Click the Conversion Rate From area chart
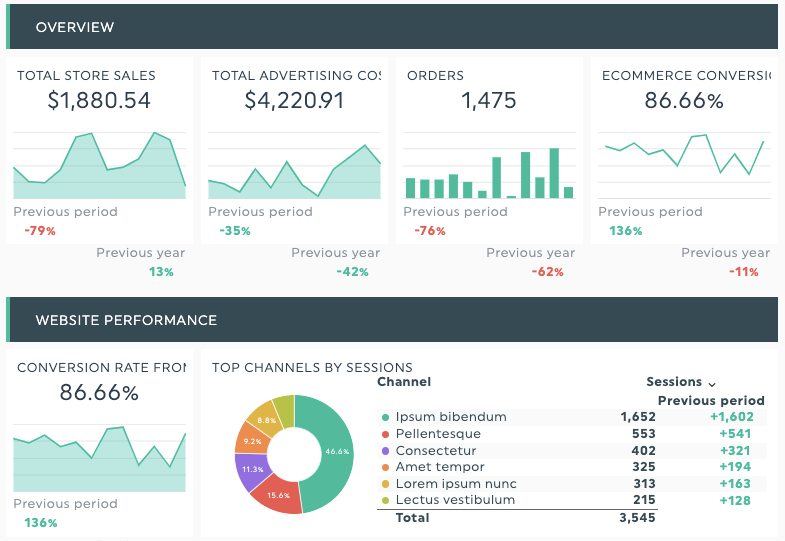The width and height of the screenshot is (785, 541). [100, 458]
